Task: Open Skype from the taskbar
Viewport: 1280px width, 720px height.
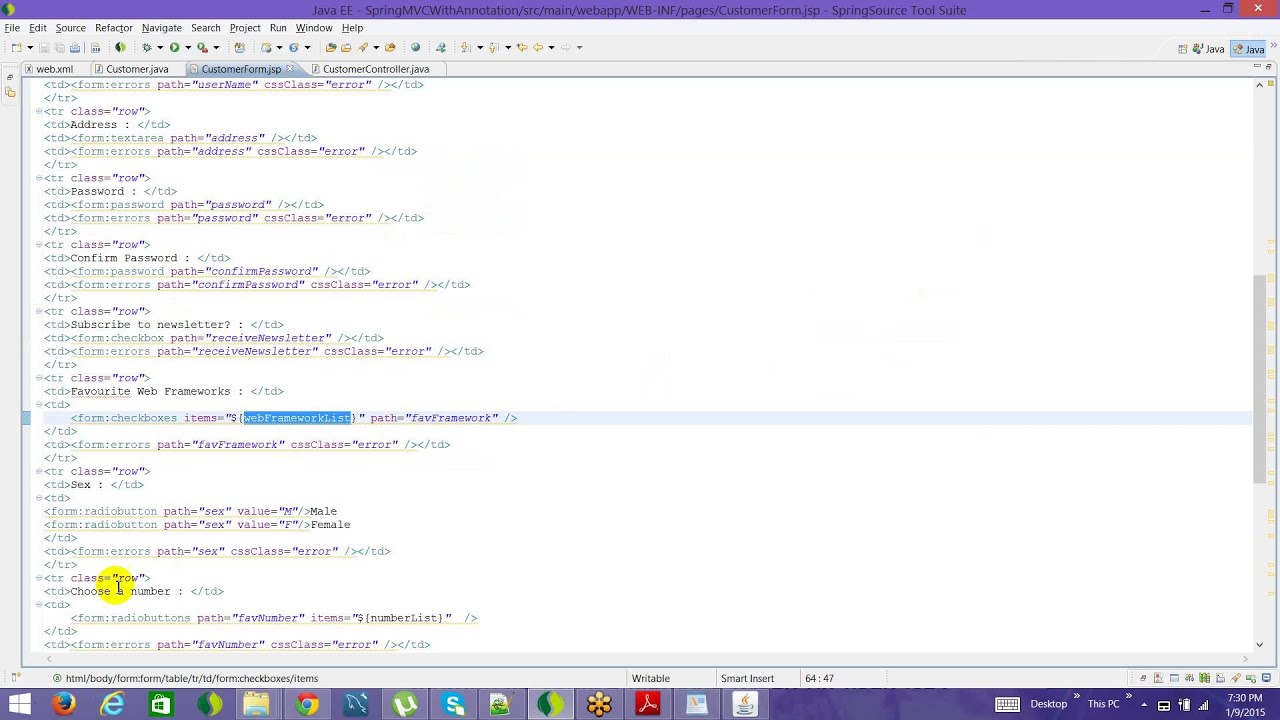Action: coord(453,704)
